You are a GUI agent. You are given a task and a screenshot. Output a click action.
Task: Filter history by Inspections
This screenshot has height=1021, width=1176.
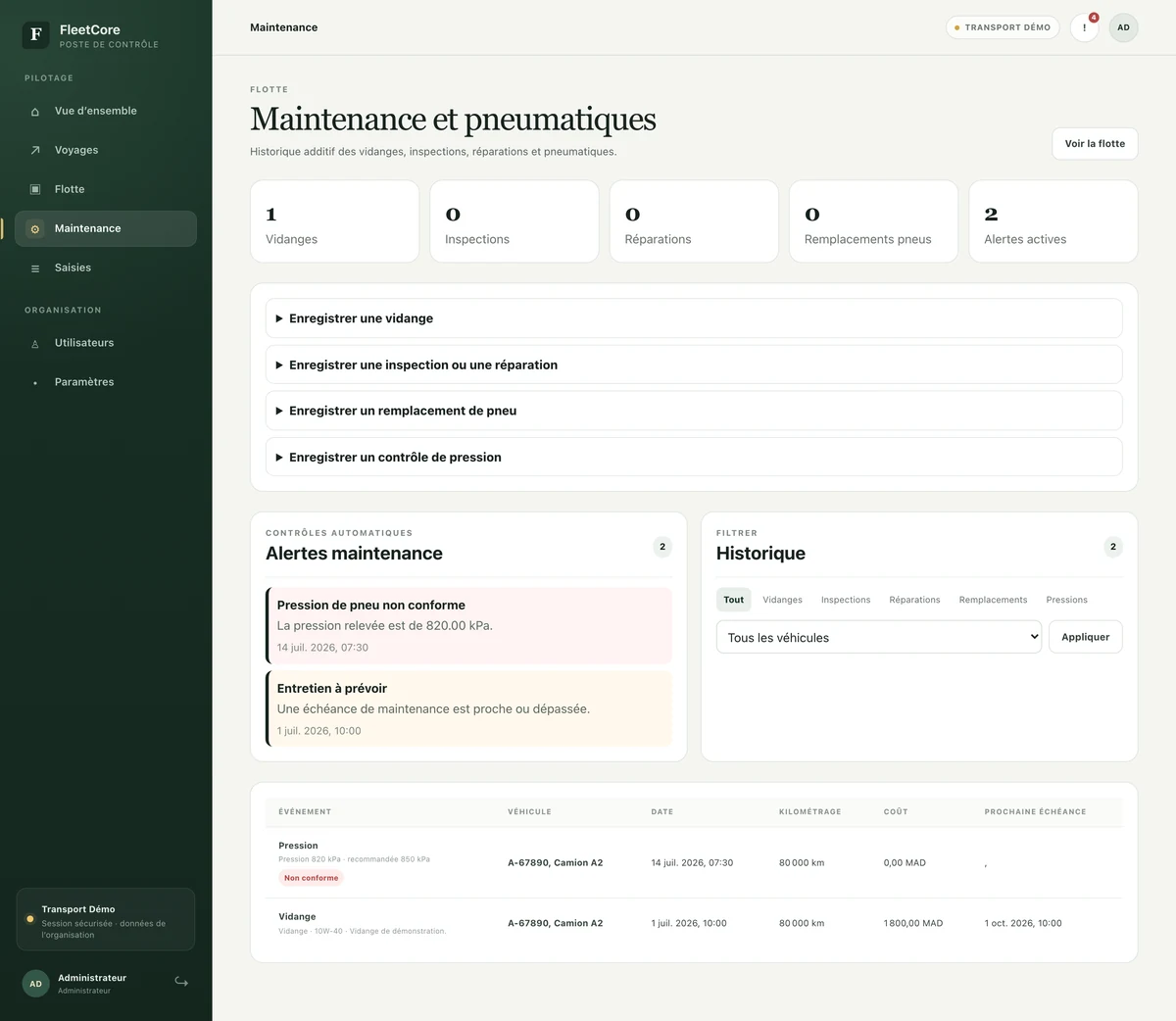(846, 600)
